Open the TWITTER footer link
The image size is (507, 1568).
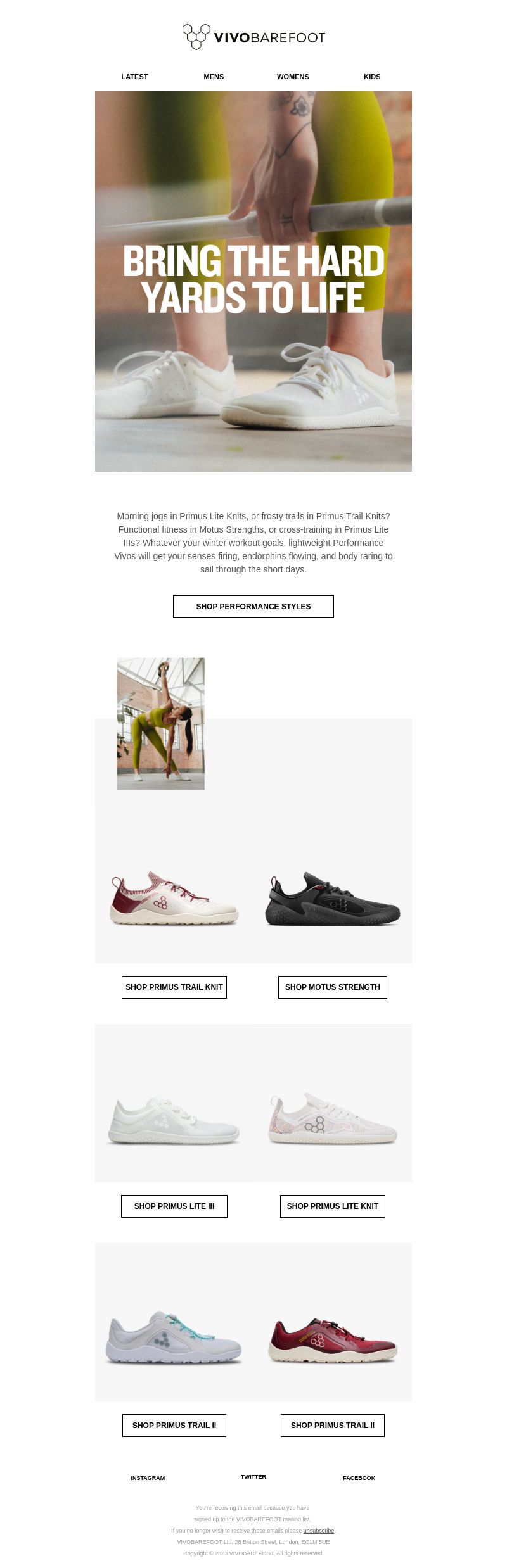point(253,1477)
